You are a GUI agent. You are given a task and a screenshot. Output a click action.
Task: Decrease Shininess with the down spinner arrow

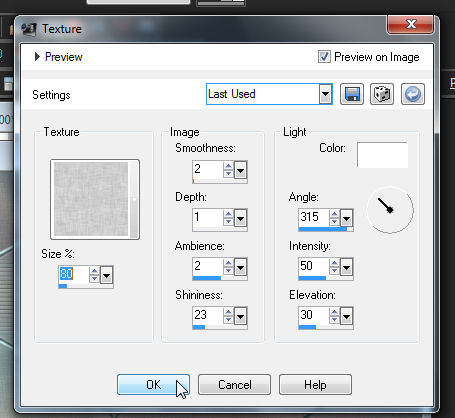point(228,320)
